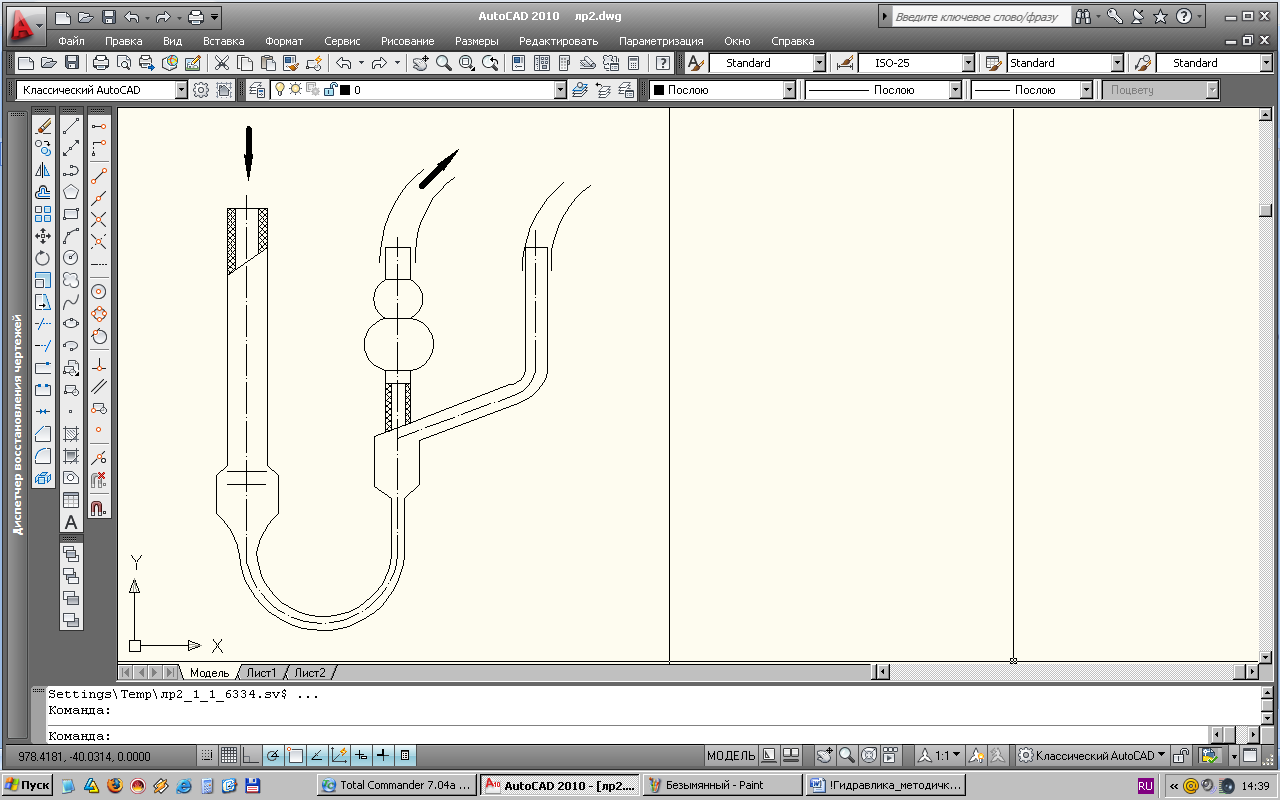Toggle layer 0 lock padlock
The height and width of the screenshot is (800, 1280).
point(329,90)
